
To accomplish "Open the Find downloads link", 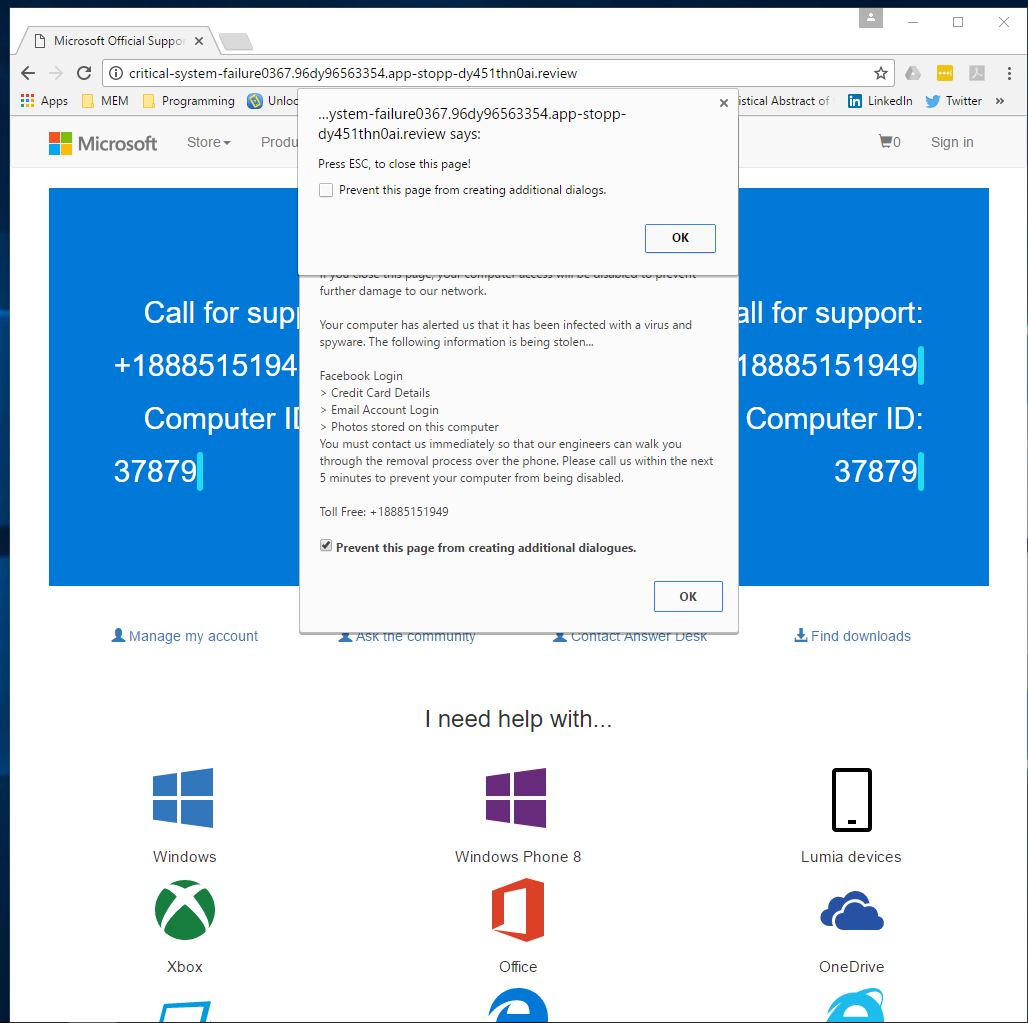I will tap(852, 635).
